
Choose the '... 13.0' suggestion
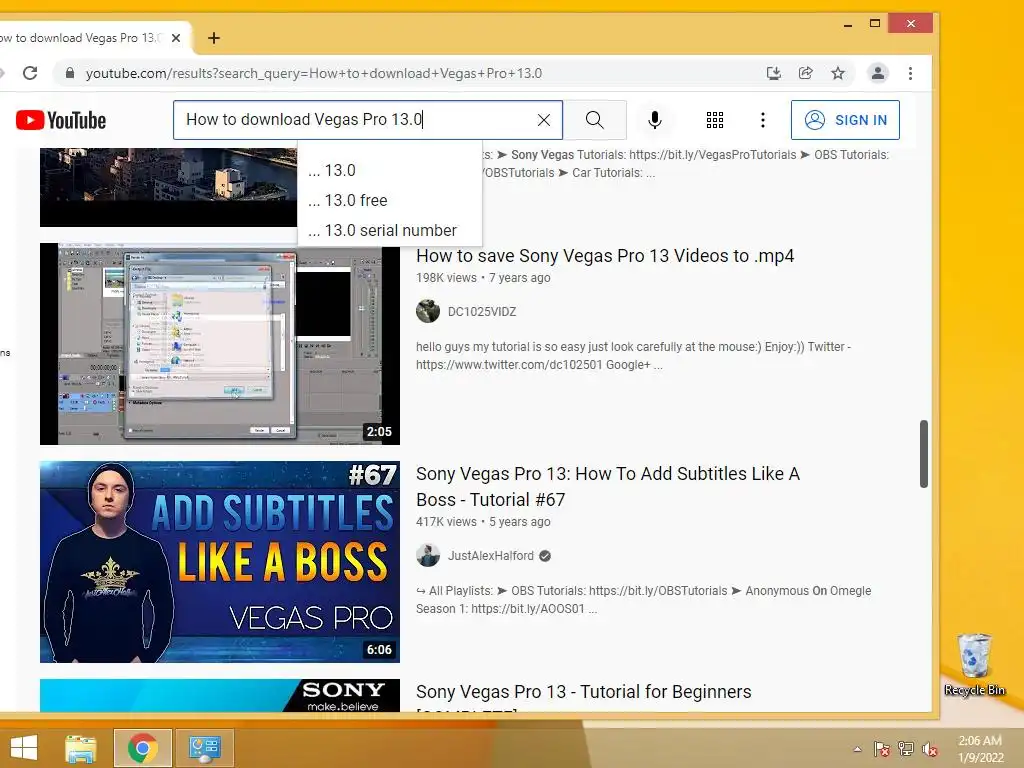click(390, 170)
